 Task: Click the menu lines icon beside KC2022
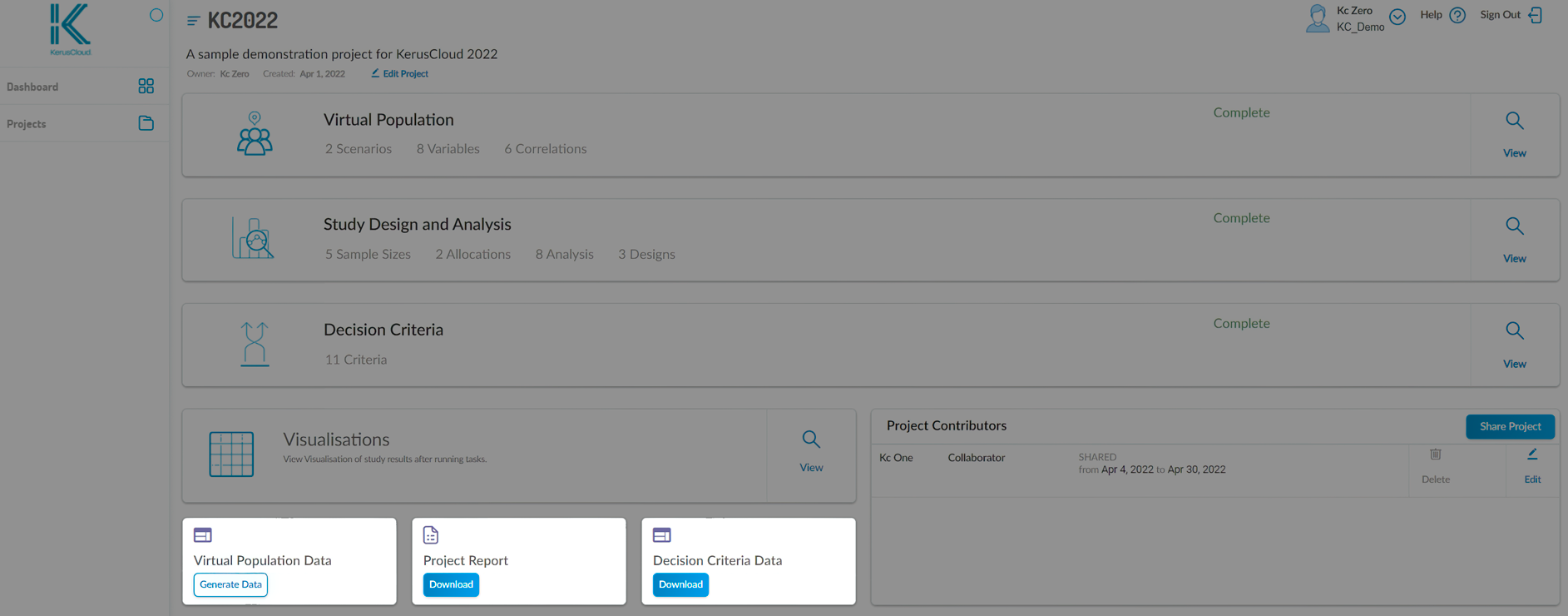click(194, 21)
